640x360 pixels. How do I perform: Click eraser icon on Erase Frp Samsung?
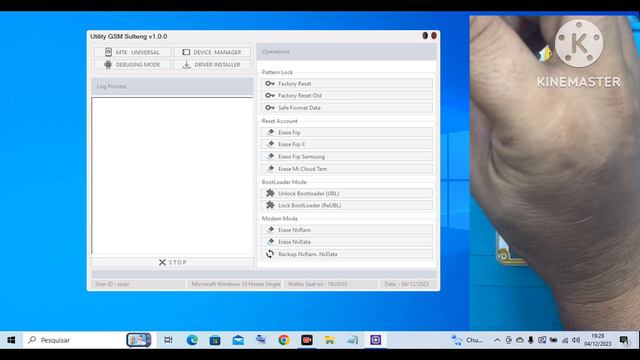pos(270,156)
